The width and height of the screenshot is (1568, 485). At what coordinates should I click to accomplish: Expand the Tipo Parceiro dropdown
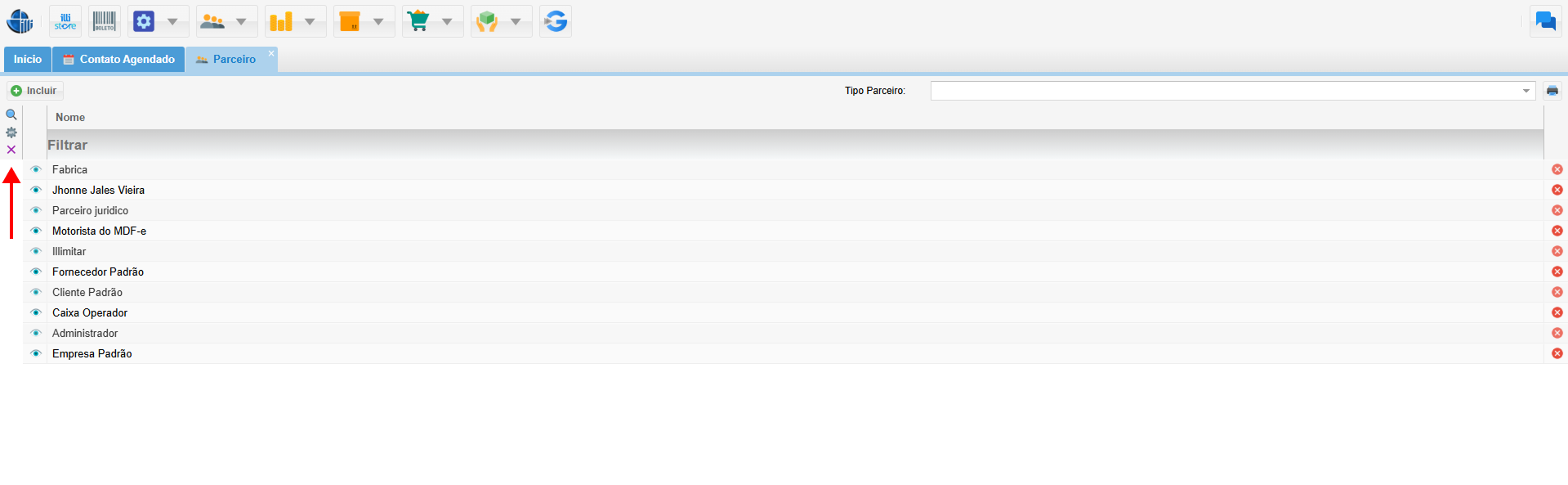pos(1526,91)
